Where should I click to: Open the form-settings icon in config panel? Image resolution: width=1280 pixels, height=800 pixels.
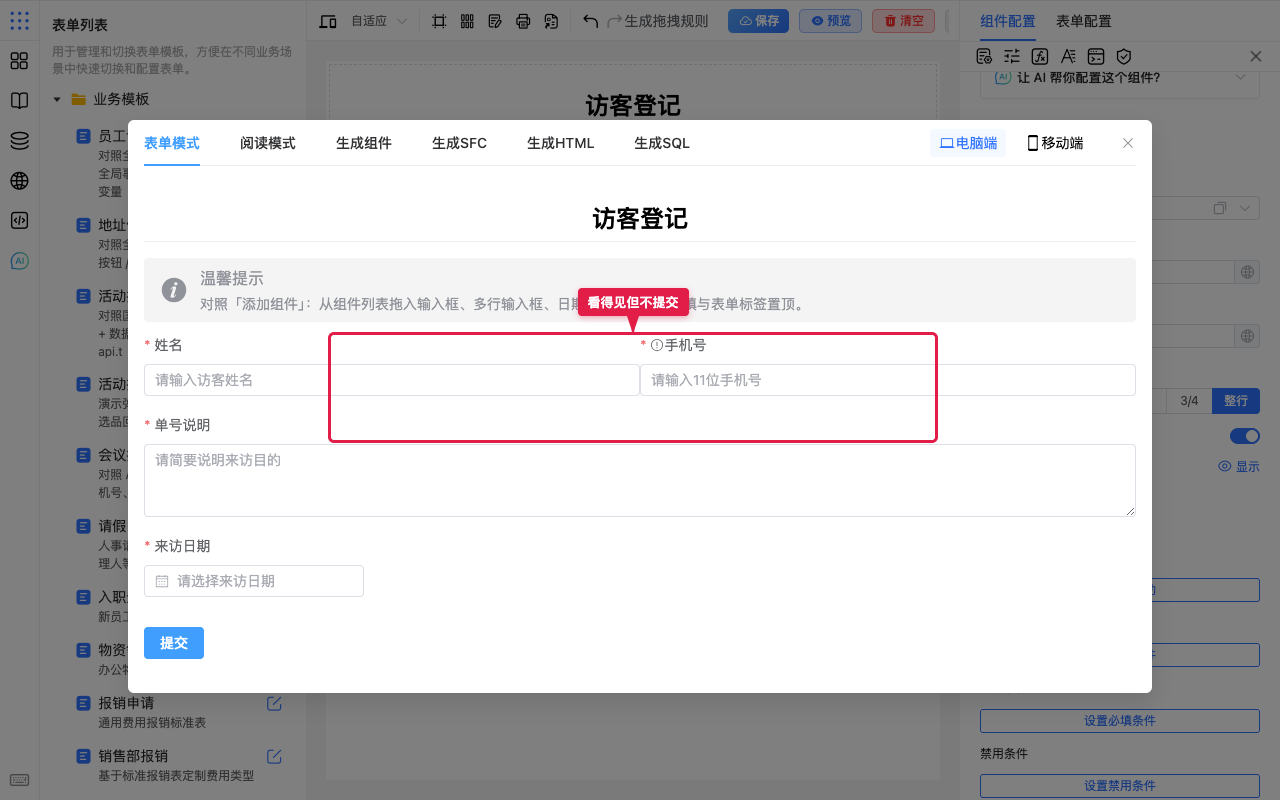(x=984, y=56)
